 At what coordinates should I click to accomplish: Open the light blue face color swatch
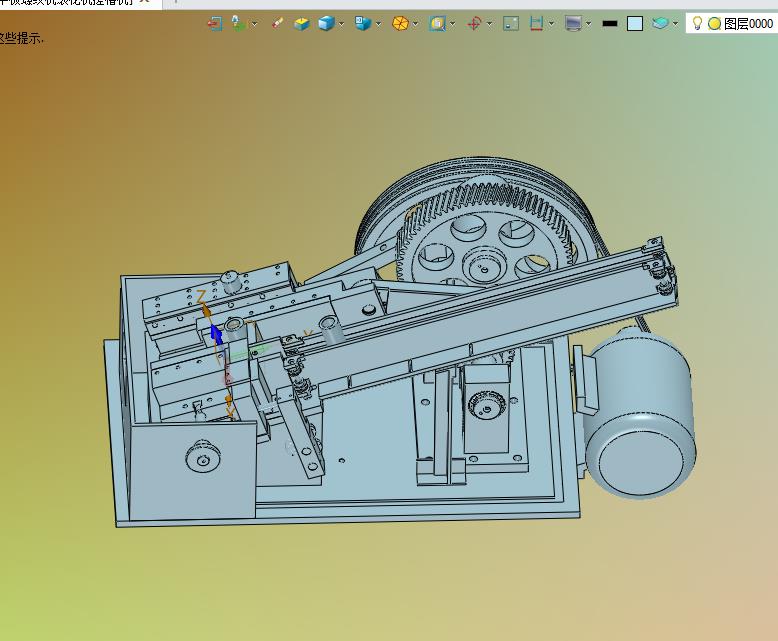click(x=635, y=23)
